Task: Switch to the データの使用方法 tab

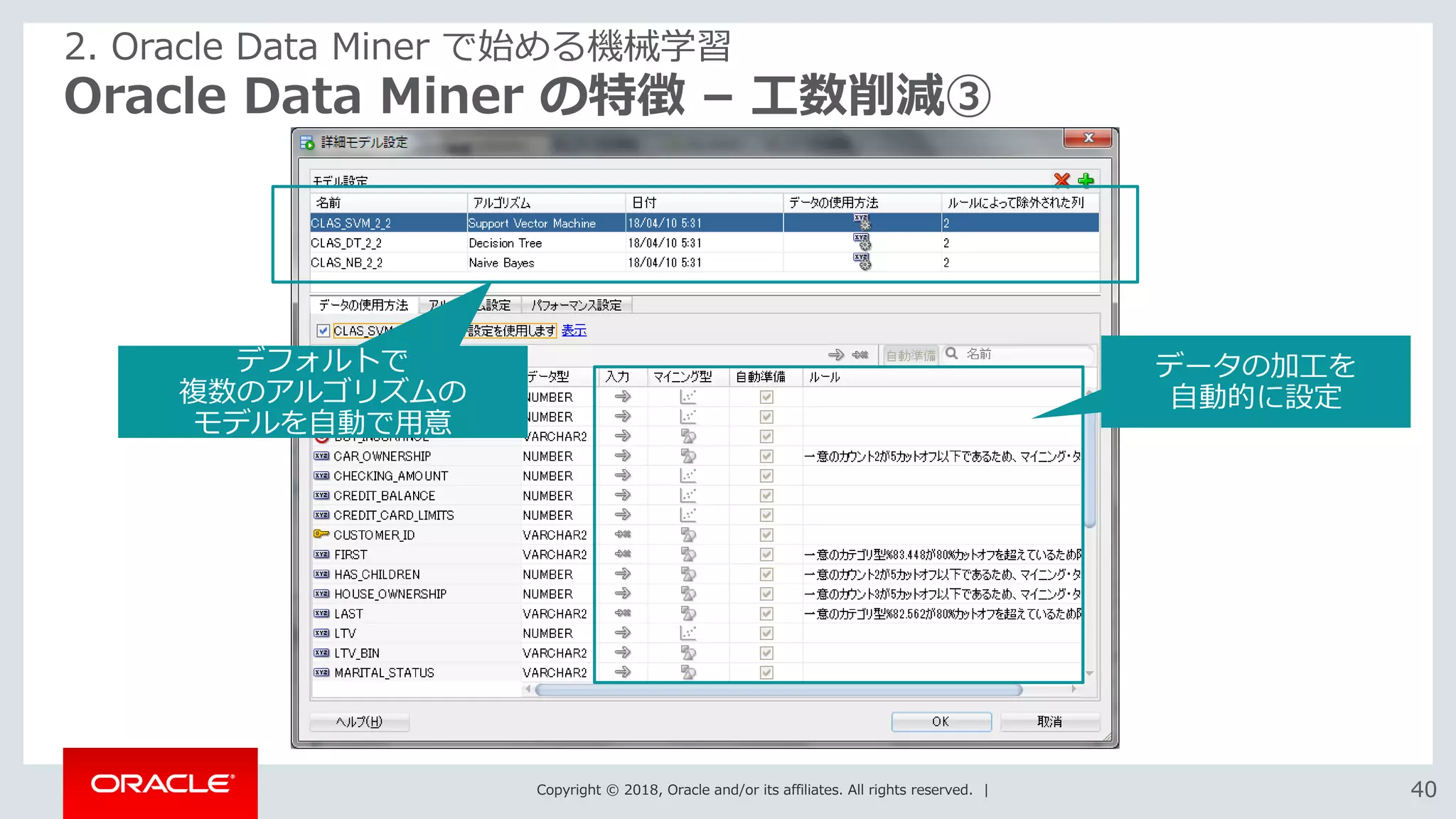Action: coord(364,305)
